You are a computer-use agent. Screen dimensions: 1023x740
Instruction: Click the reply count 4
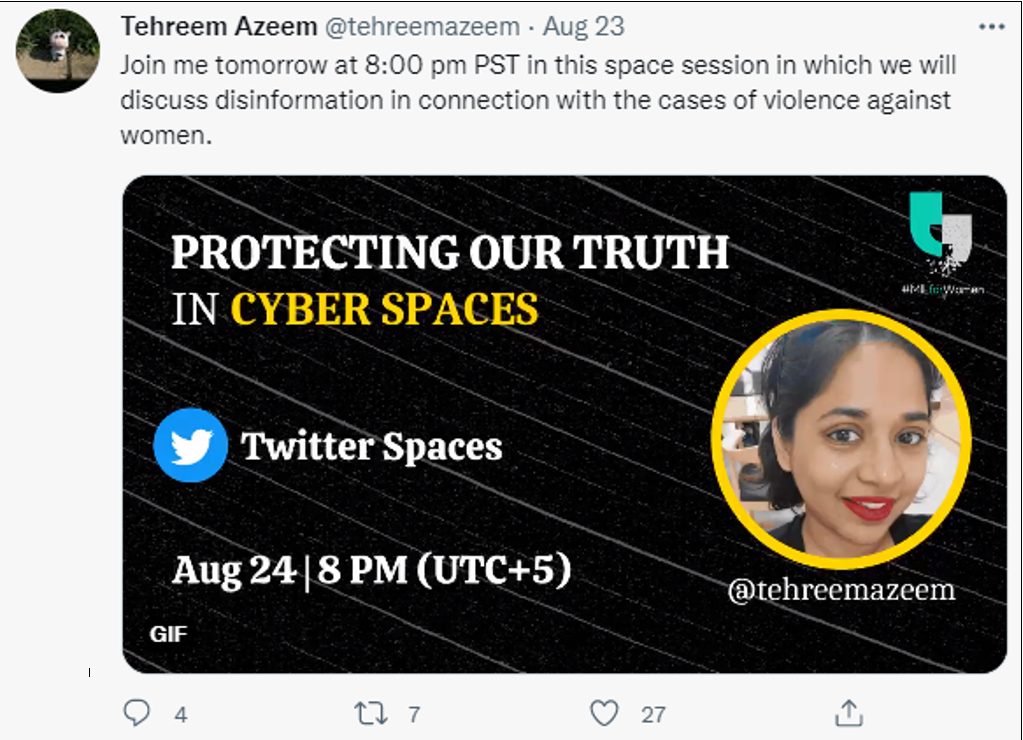coord(180,714)
